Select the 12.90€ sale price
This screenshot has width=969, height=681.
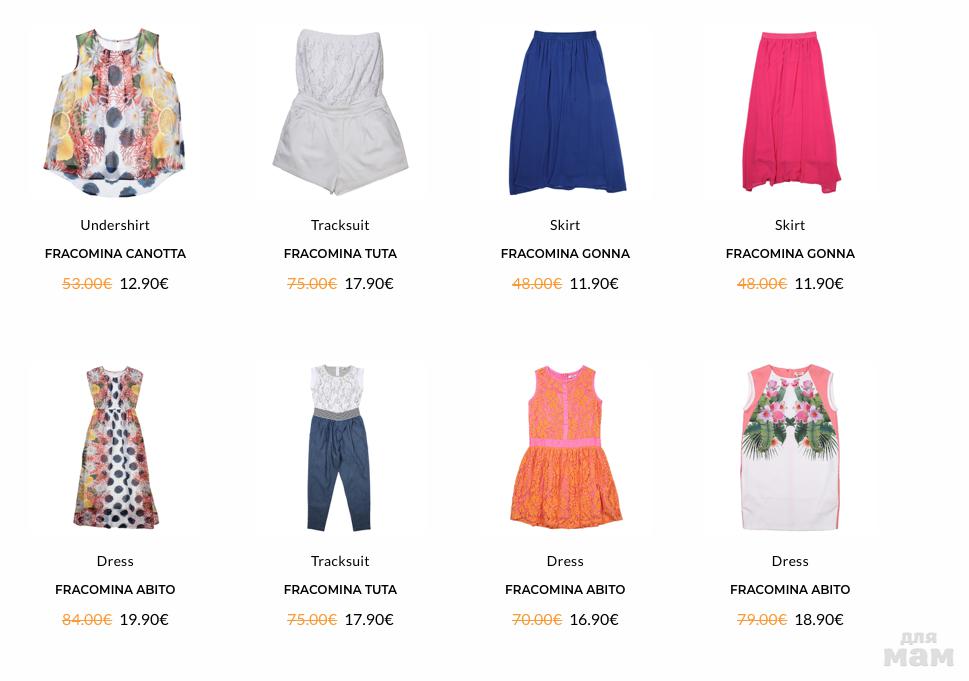[x=144, y=284]
